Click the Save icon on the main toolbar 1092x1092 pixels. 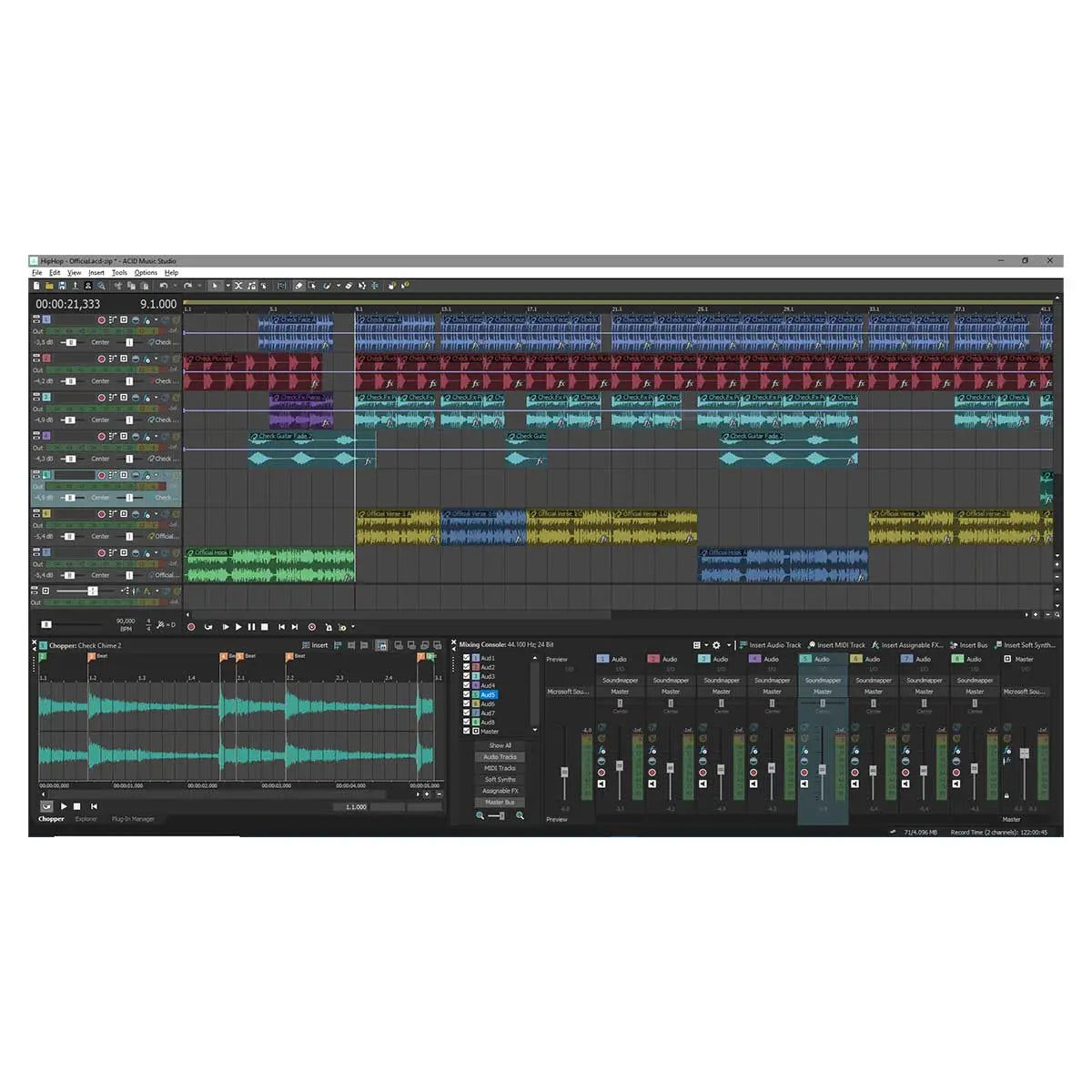[62, 285]
